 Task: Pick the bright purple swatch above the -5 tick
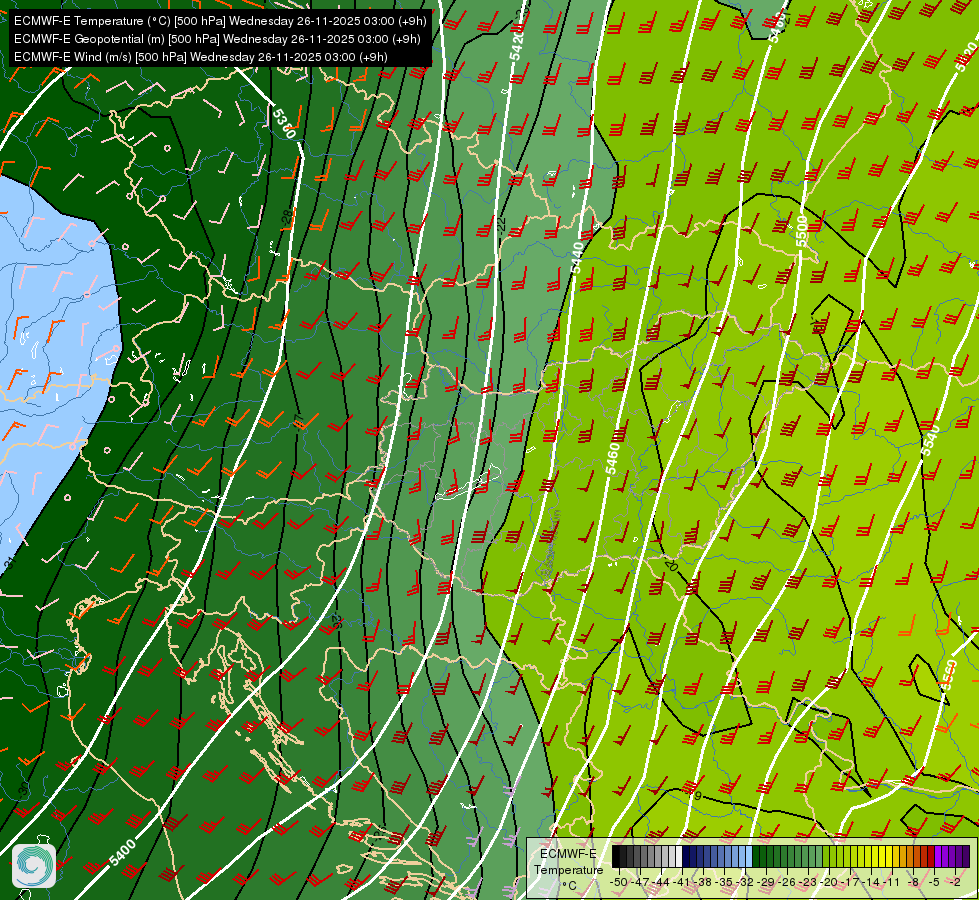tap(938, 856)
